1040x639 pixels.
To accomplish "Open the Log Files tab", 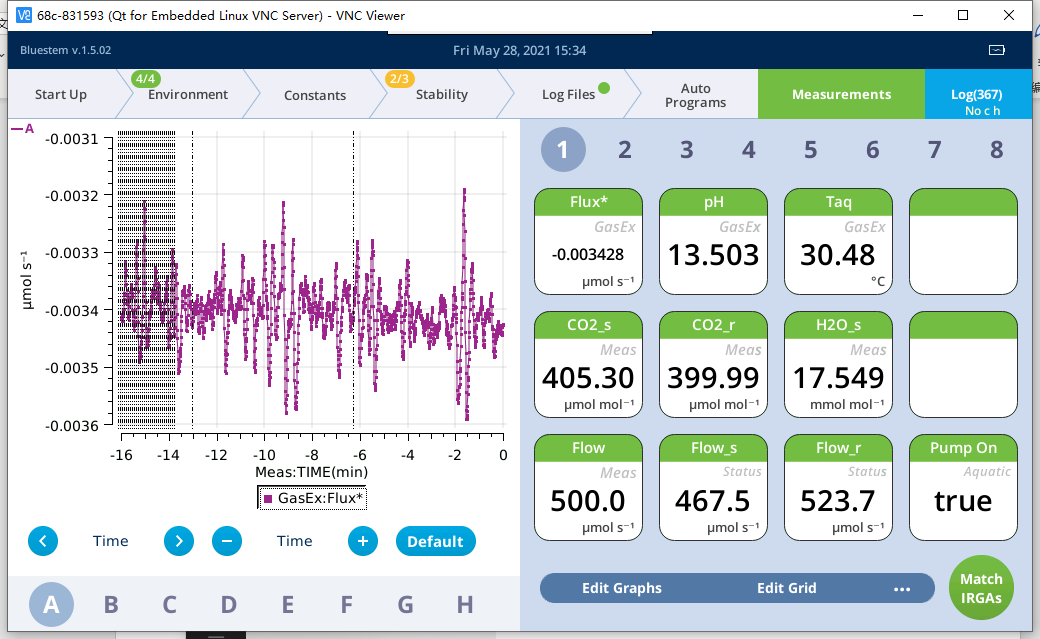I will (568, 95).
